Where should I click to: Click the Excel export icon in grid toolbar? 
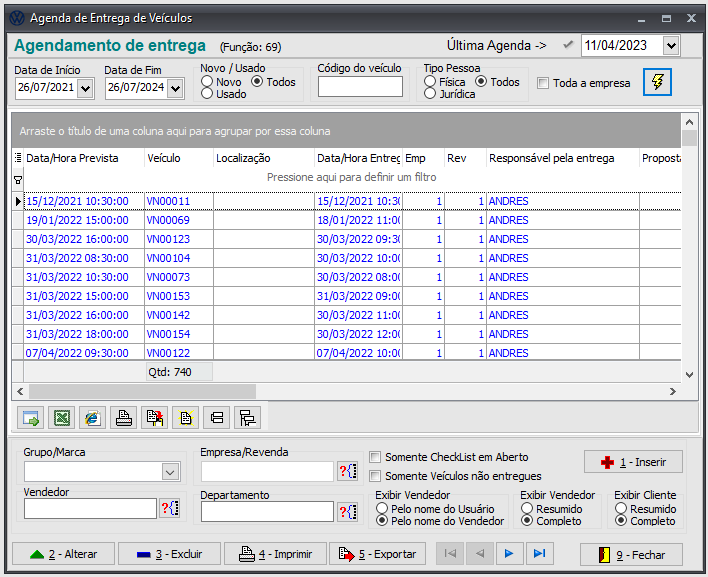pos(62,418)
